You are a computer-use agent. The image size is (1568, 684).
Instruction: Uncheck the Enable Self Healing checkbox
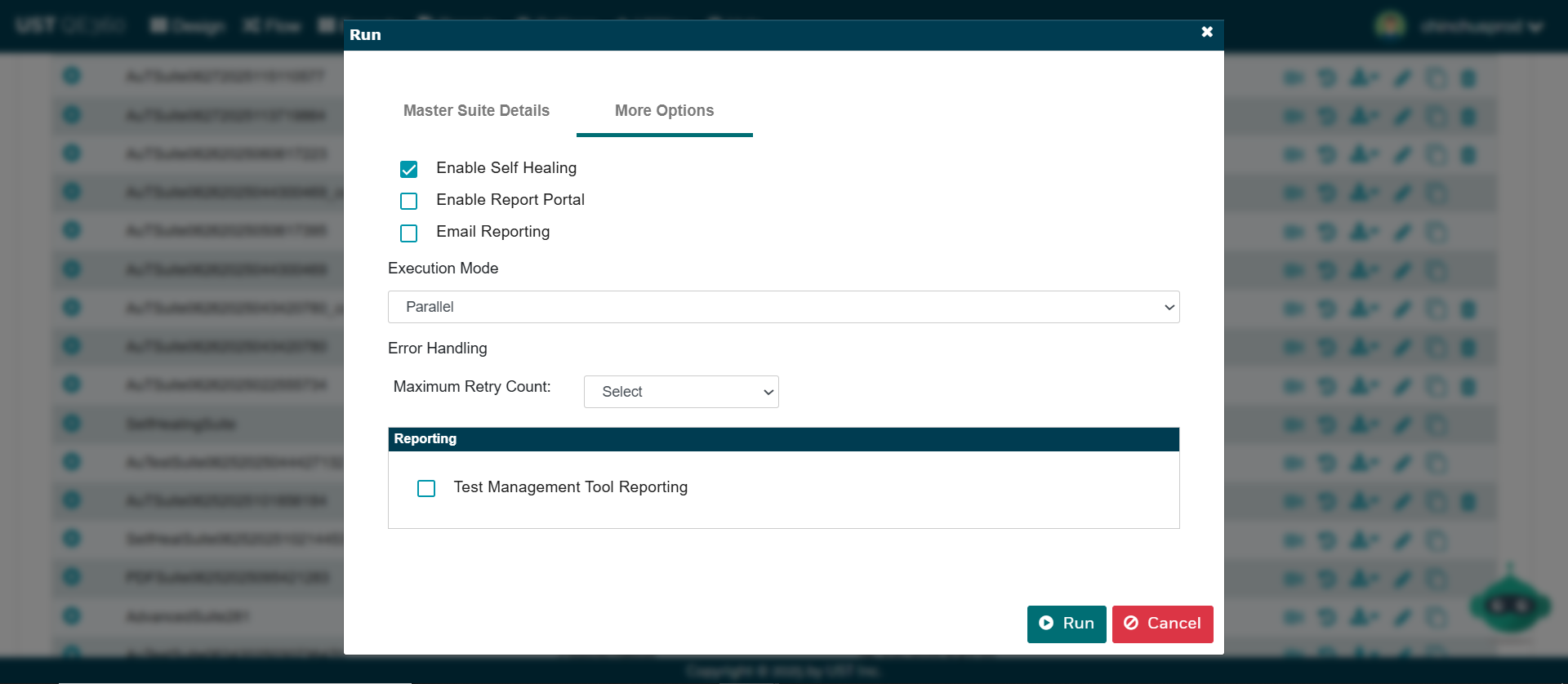pos(409,169)
